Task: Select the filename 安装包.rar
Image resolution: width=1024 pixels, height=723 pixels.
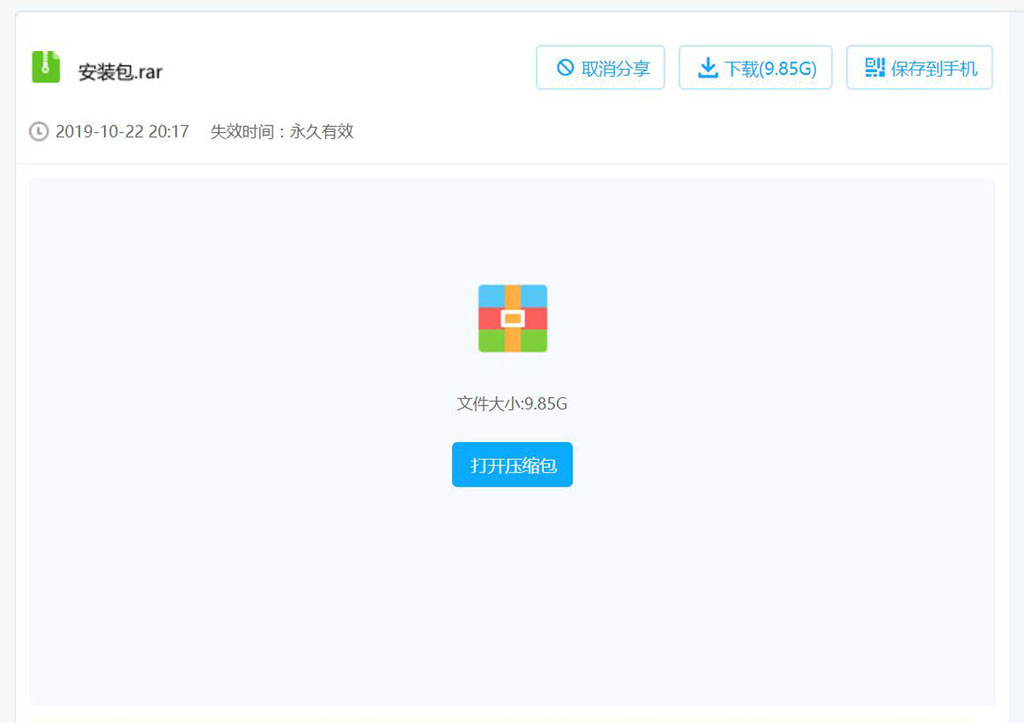Action: pos(118,70)
